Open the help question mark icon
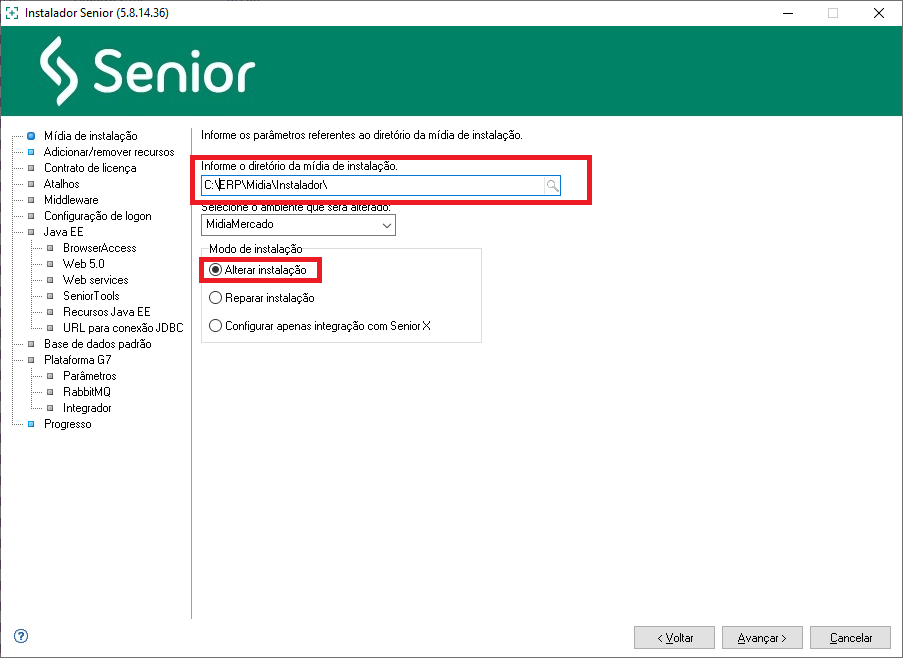The image size is (903, 658). [21, 636]
